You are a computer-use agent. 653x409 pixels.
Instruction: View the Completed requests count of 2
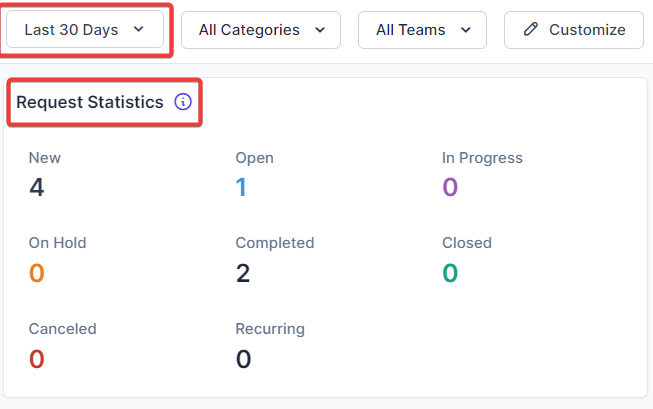click(x=243, y=272)
